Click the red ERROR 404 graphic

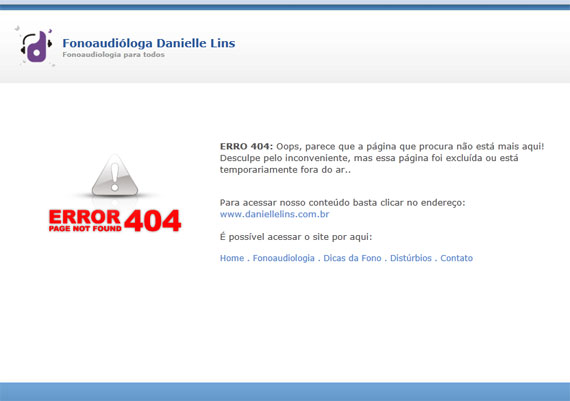click(x=115, y=221)
